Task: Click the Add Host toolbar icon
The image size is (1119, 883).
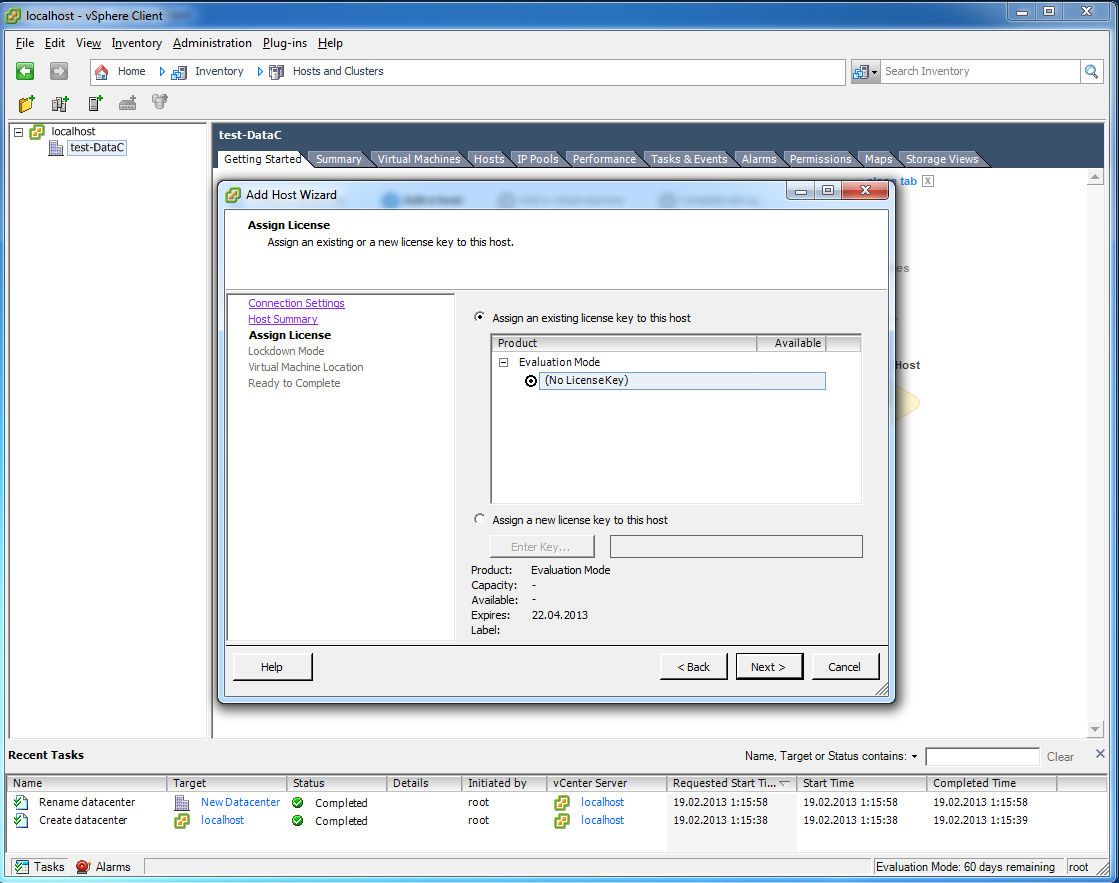Action: click(x=95, y=104)
